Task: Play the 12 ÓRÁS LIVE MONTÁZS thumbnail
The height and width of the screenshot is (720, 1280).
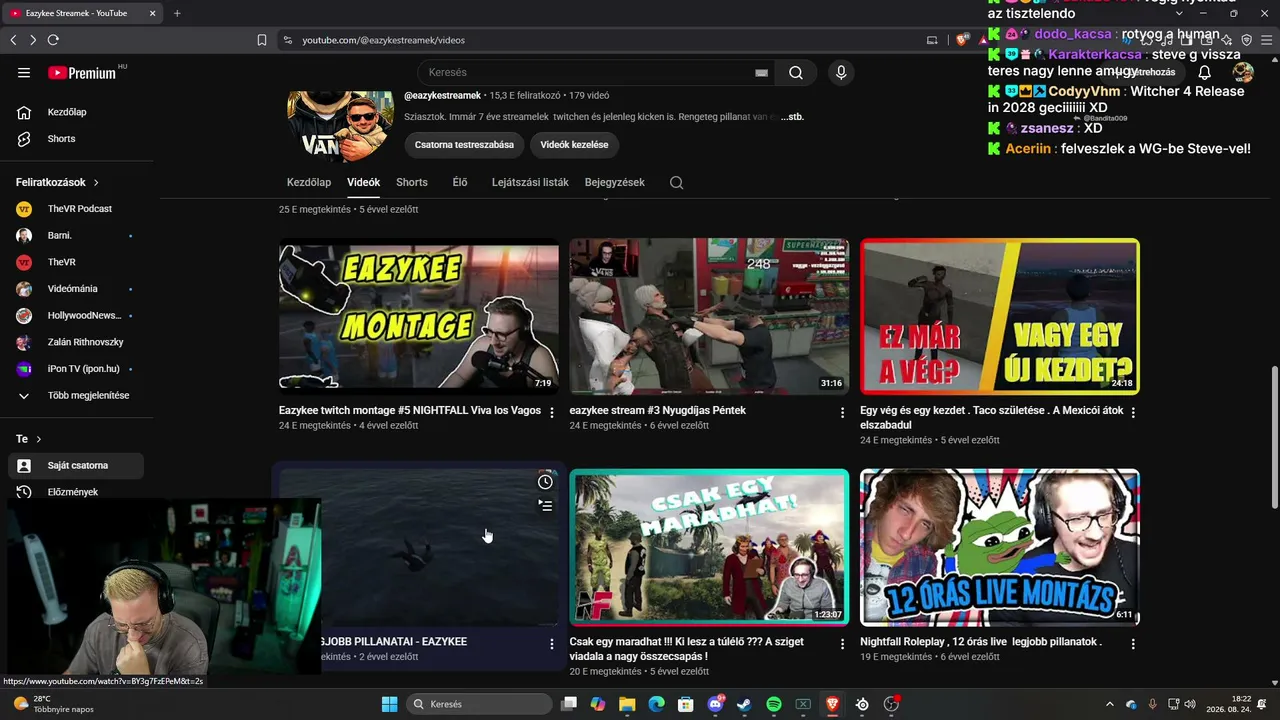Action: pos(1000,547)
